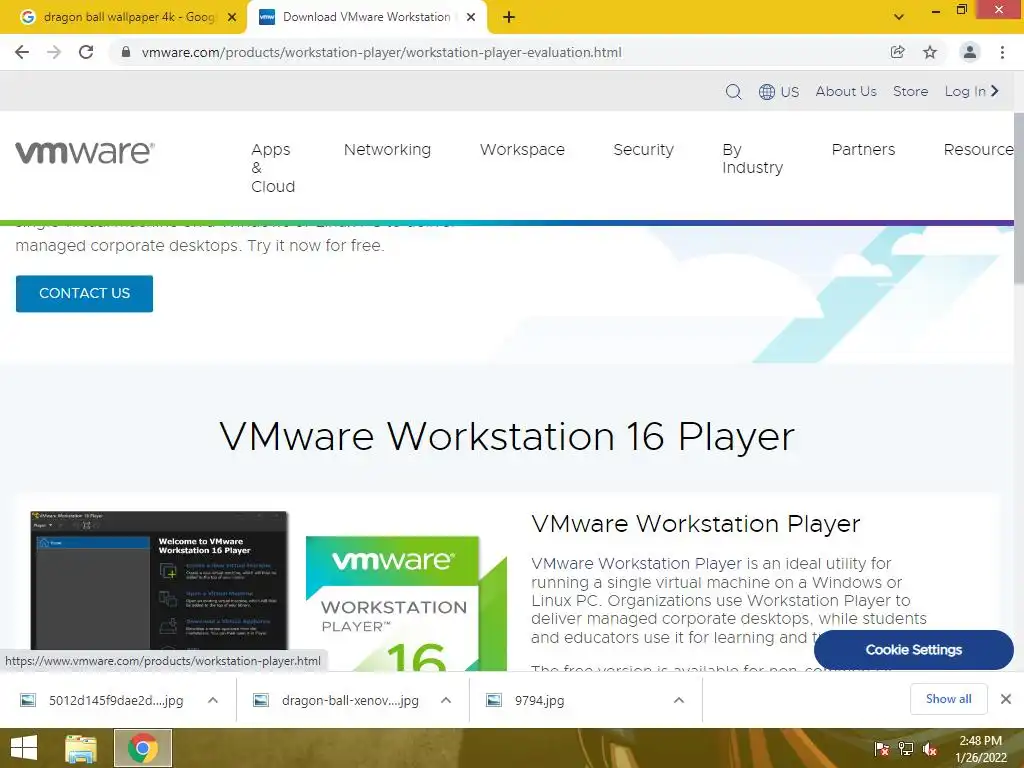Click the Chrome taskbar icon
The width and height of the screenshot is (1024, 768).
coord(143,748)
